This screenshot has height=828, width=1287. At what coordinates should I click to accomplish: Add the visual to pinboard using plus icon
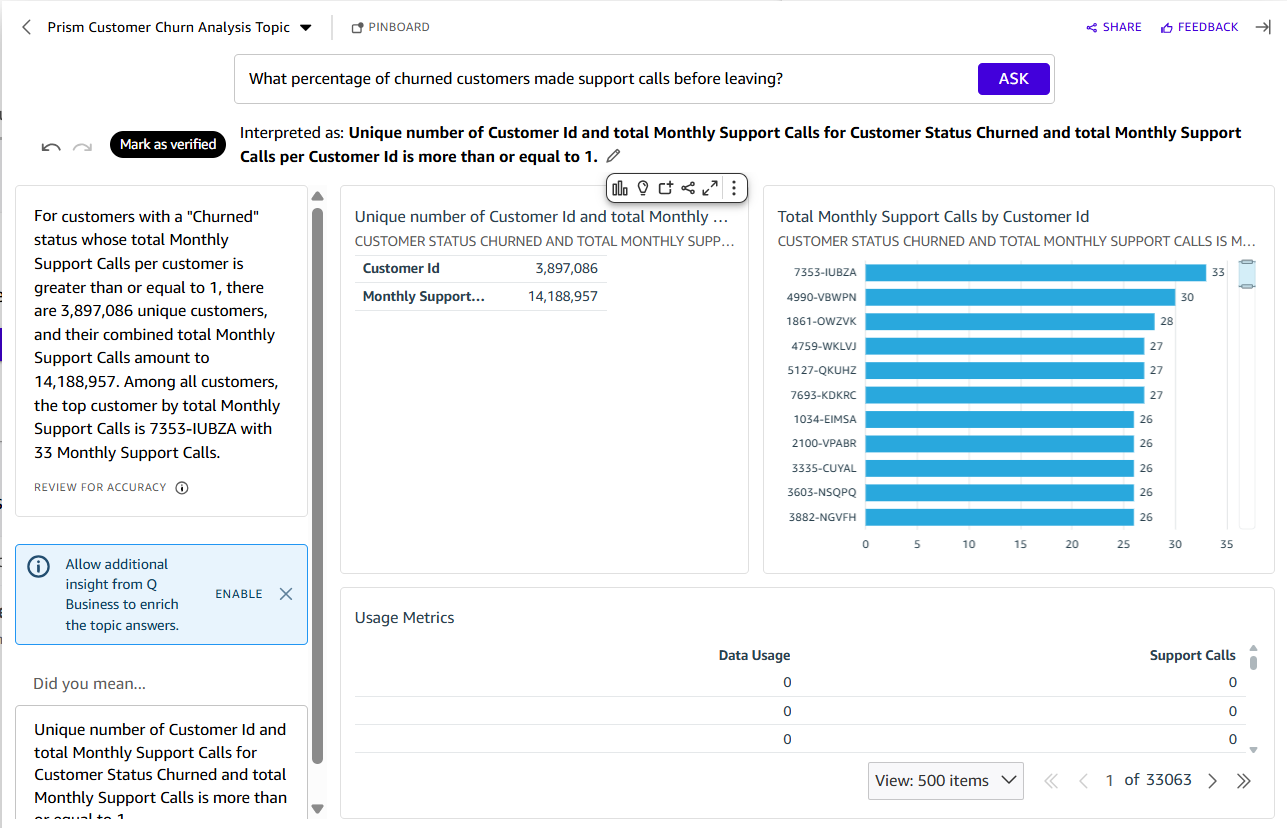pos(666,188)
